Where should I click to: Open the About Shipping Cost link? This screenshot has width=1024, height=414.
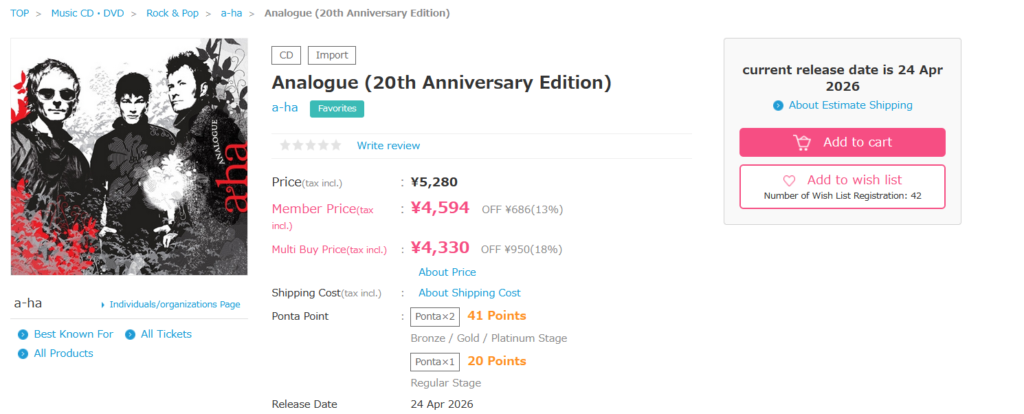tap(469, 293)
